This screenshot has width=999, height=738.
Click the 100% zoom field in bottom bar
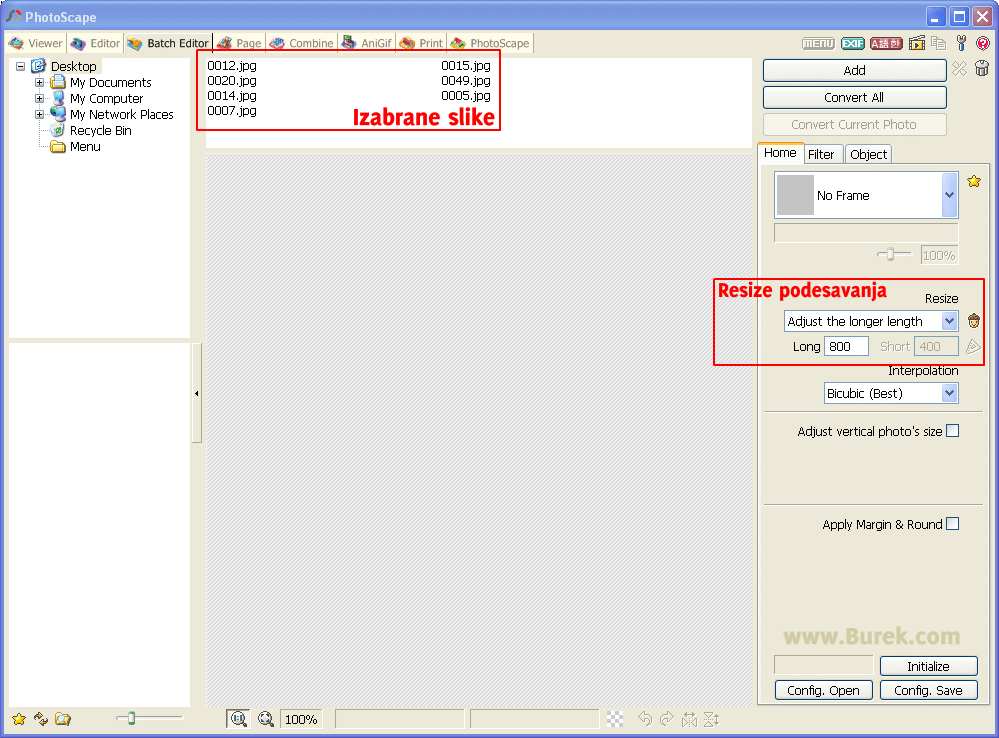tap(301, 719)
